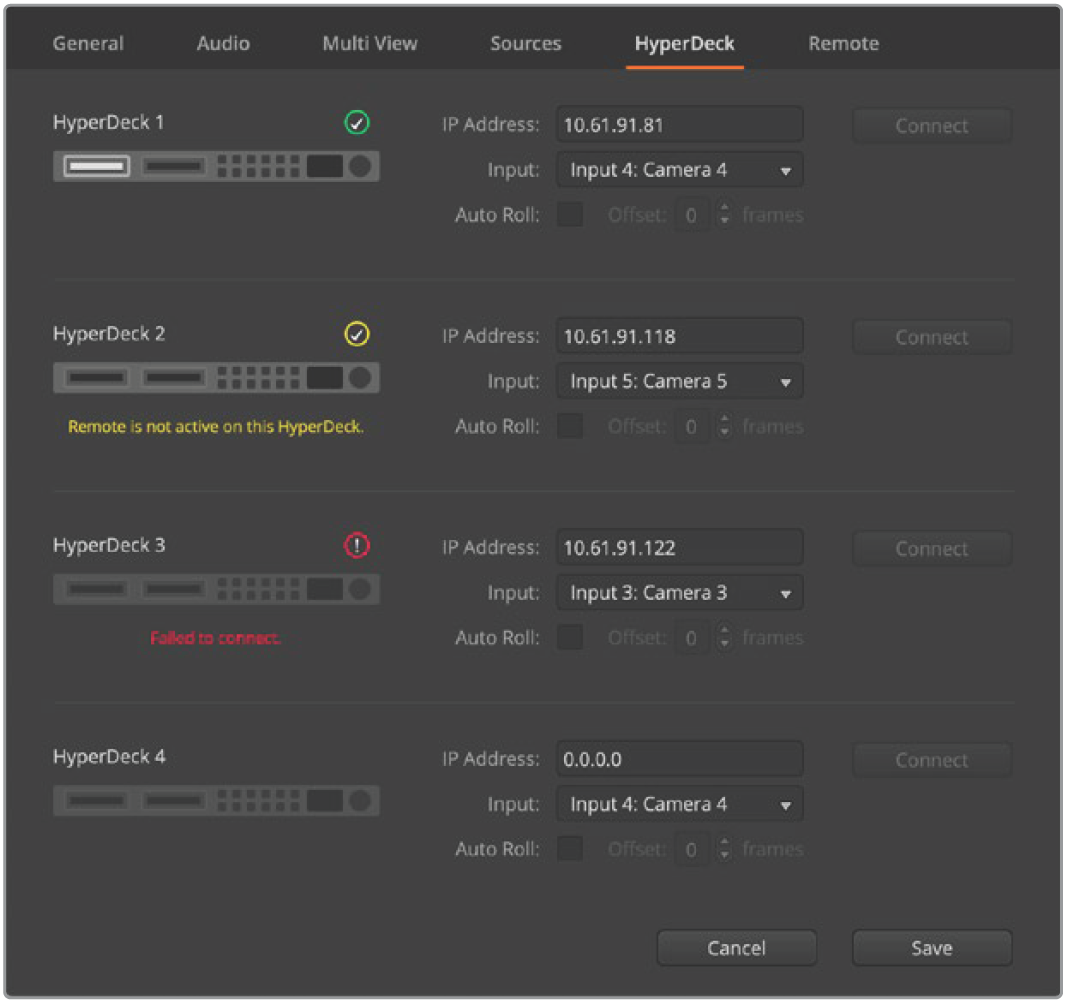This screenshot has width=1066, height=1002.
Task: Enable Auto Roll for HyperDeck 1
Action: (570, 214)
